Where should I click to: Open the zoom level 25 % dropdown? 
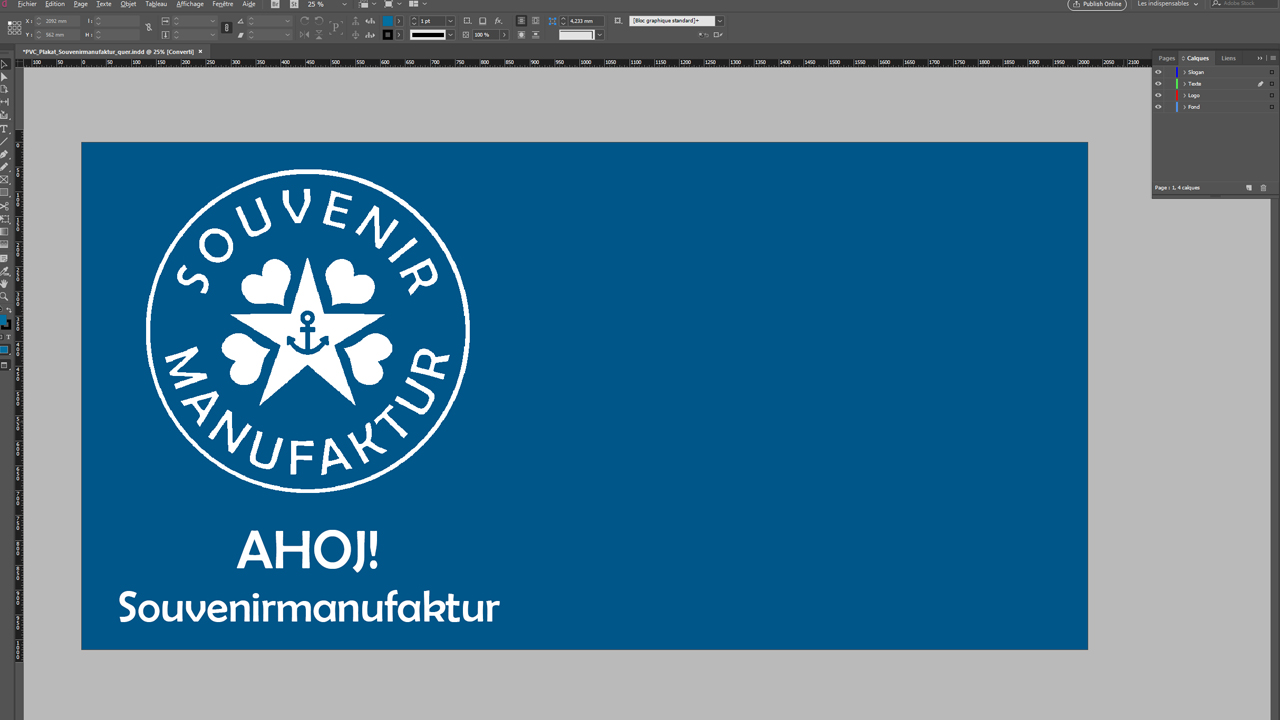[x=344, y=4]
